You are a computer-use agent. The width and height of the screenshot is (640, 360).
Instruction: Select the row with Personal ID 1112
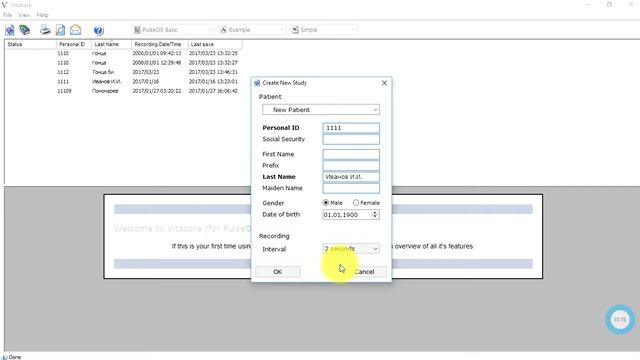(122, 72)
